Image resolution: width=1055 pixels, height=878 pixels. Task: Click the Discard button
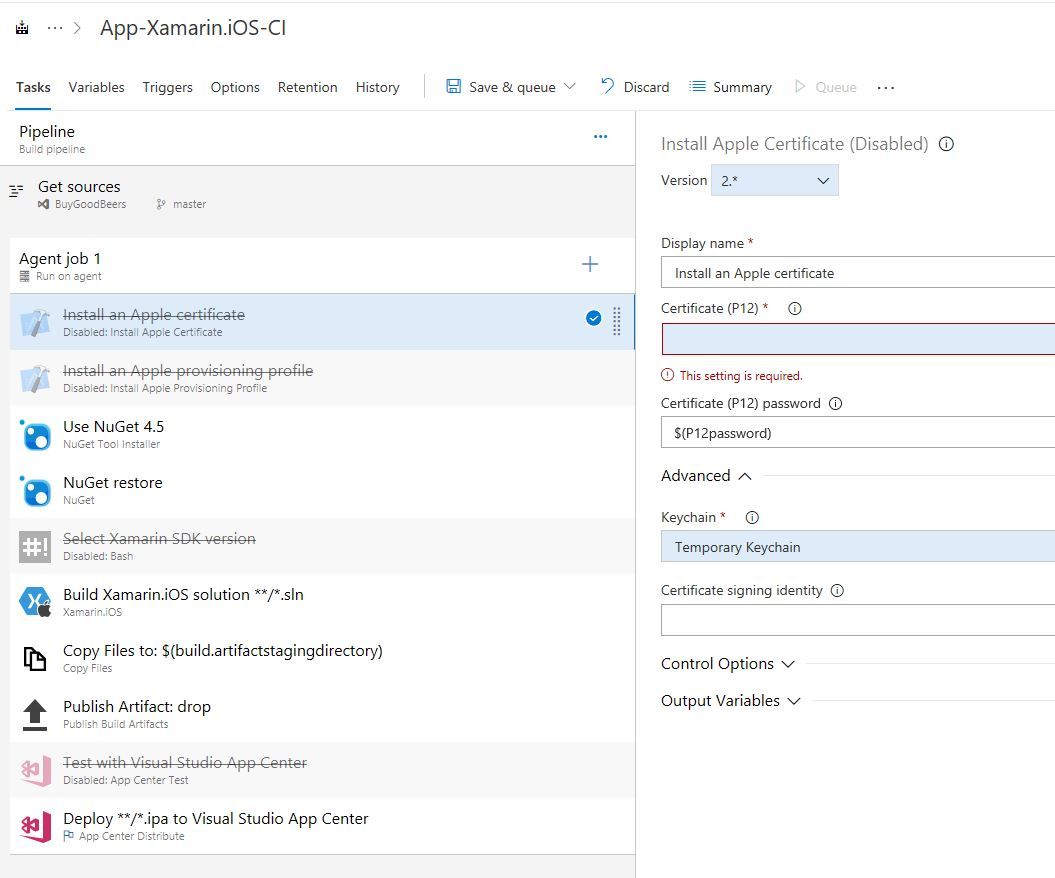pyautogui.click(x=634, y=87)
